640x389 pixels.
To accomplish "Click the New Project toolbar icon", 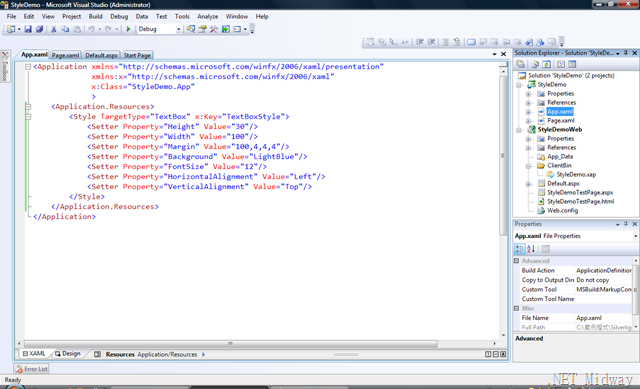I will pyautogui.click(x=11, y=29).
